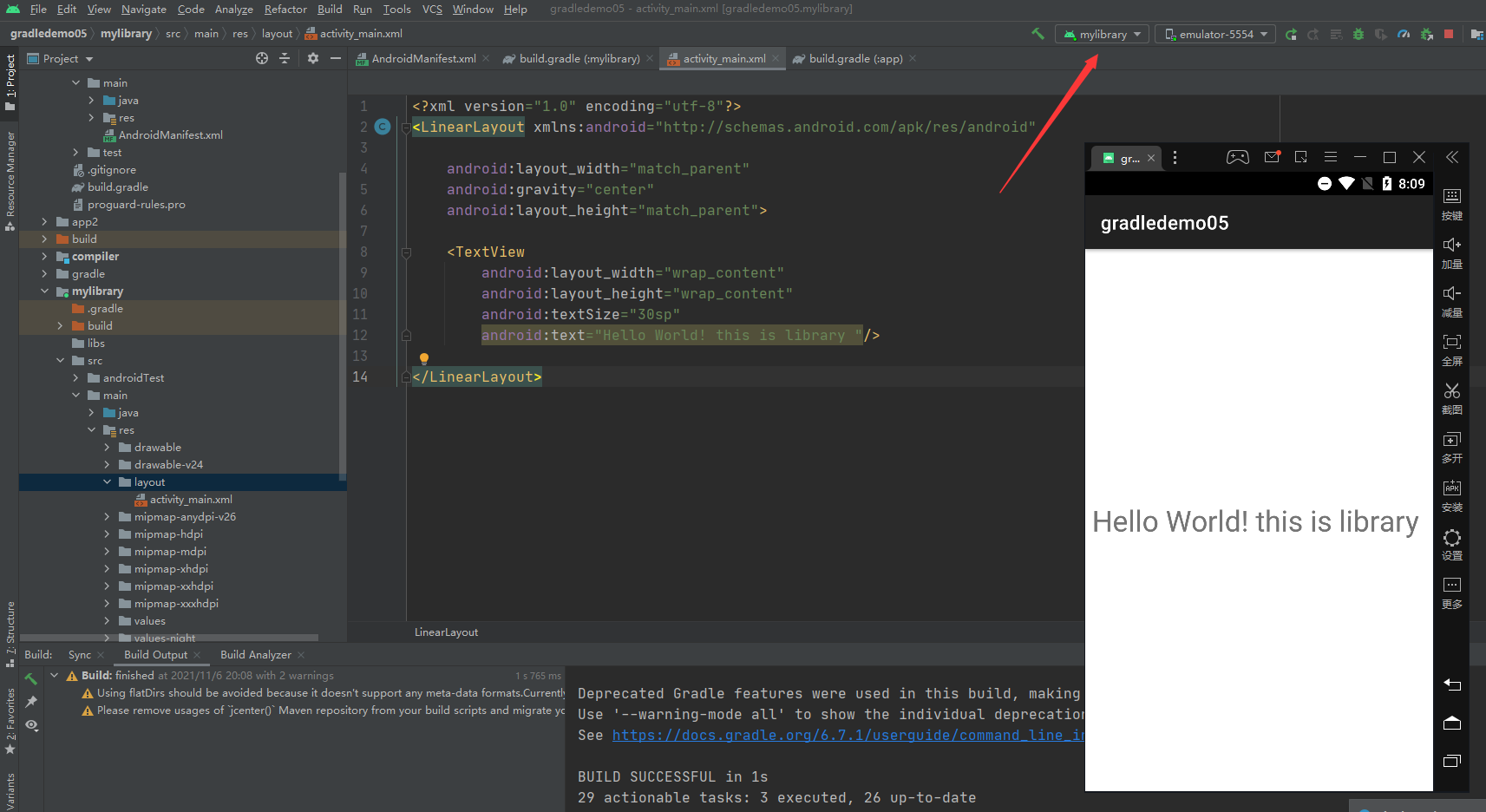Screen dimensions: 1486x812
Task: Click the green Debug bug icon
Action: coord(1358,34)
